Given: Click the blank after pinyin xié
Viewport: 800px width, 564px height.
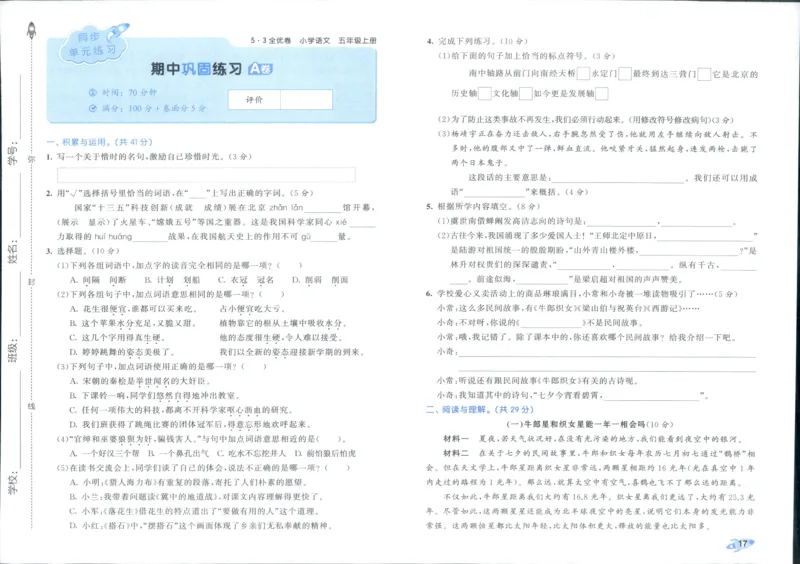Looking at the screenshot, I should 362,223.
